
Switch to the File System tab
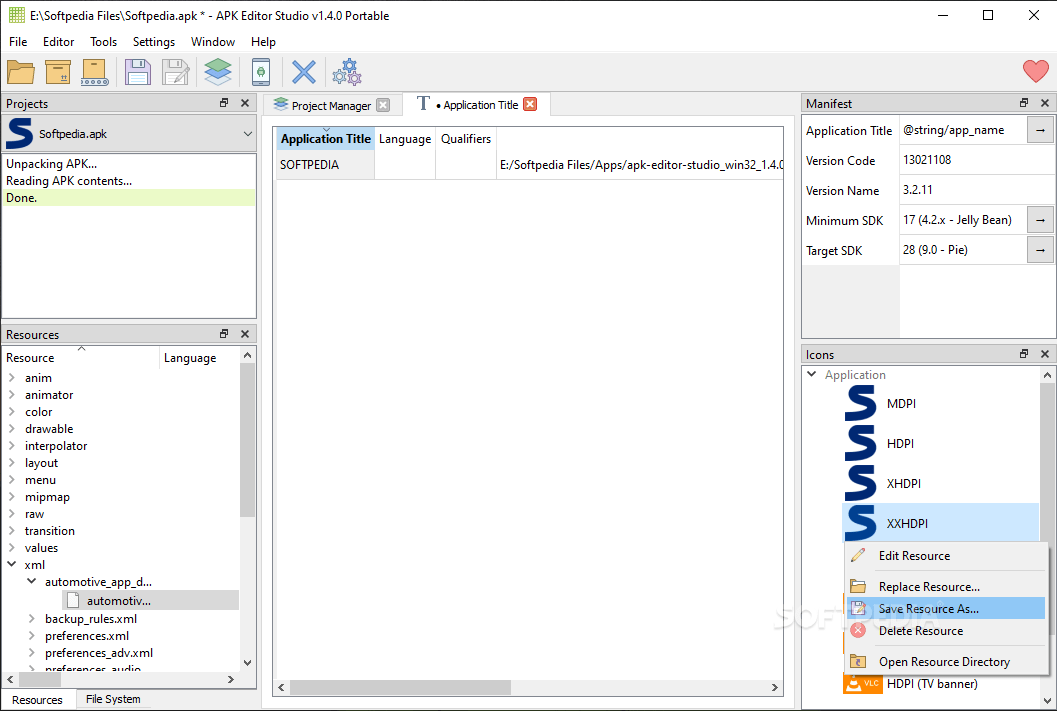coord(113,700)
